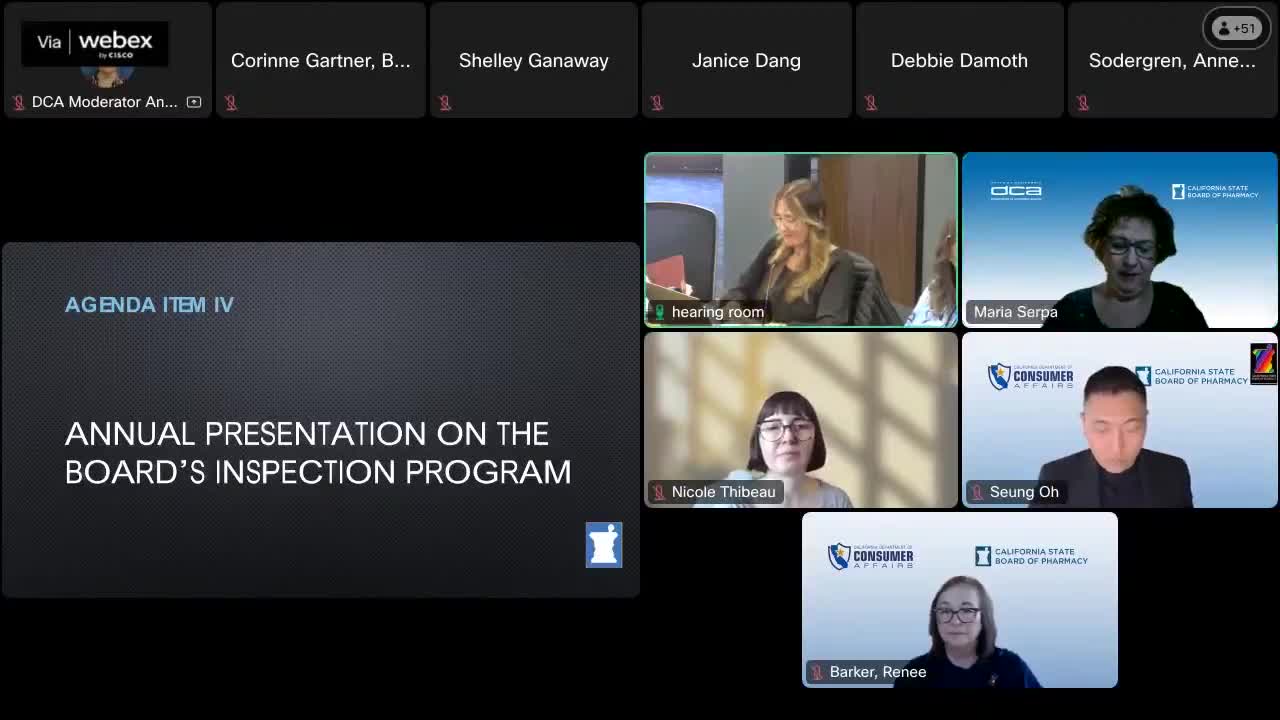
Task: Click DCA Moderator's muted microphone icon
Action: click(18, 102)
